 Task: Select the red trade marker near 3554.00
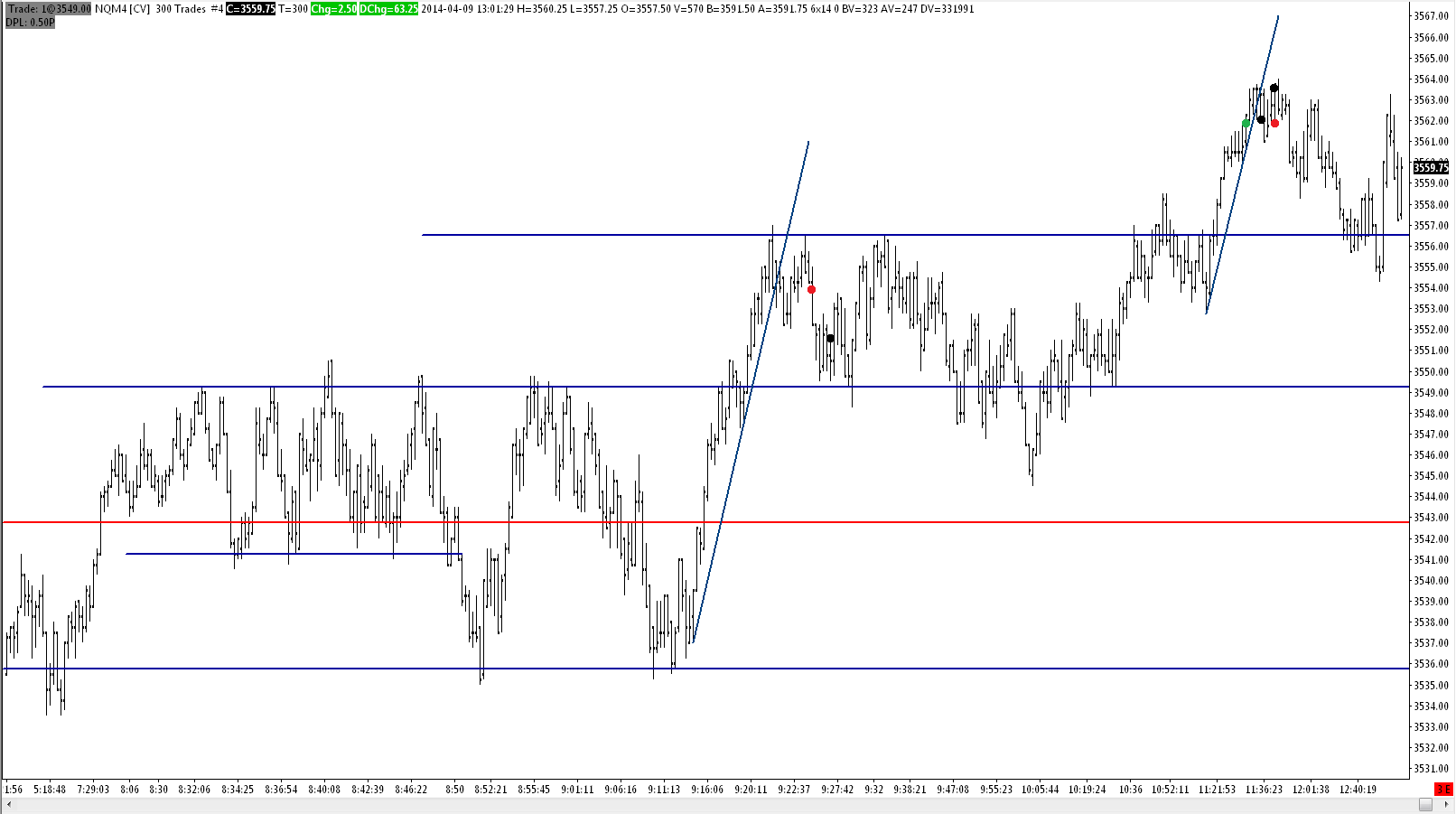pyautogui.click(x=811, y=290)
